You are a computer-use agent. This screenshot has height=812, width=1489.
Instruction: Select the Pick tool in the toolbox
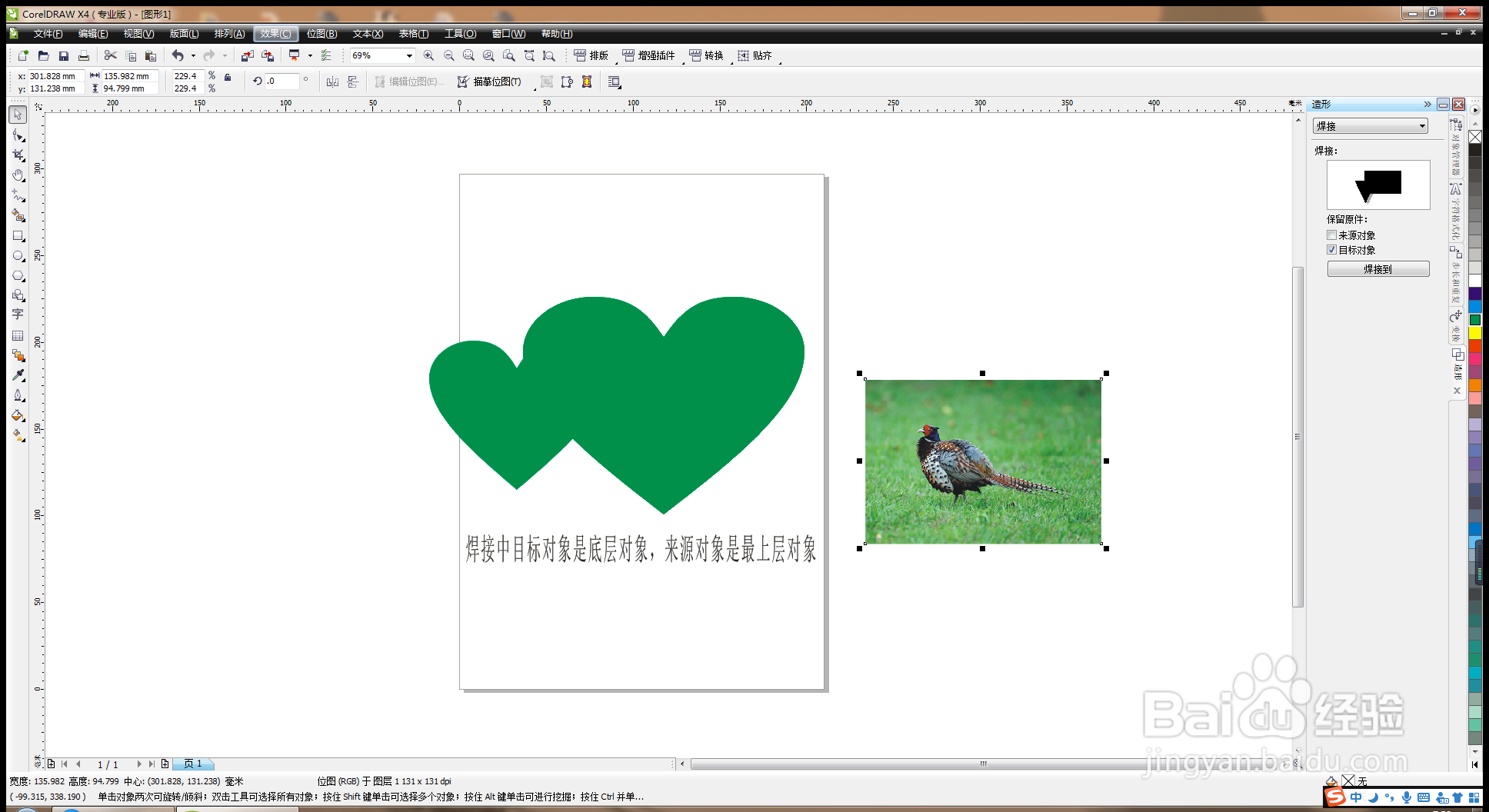click(18, 115)
